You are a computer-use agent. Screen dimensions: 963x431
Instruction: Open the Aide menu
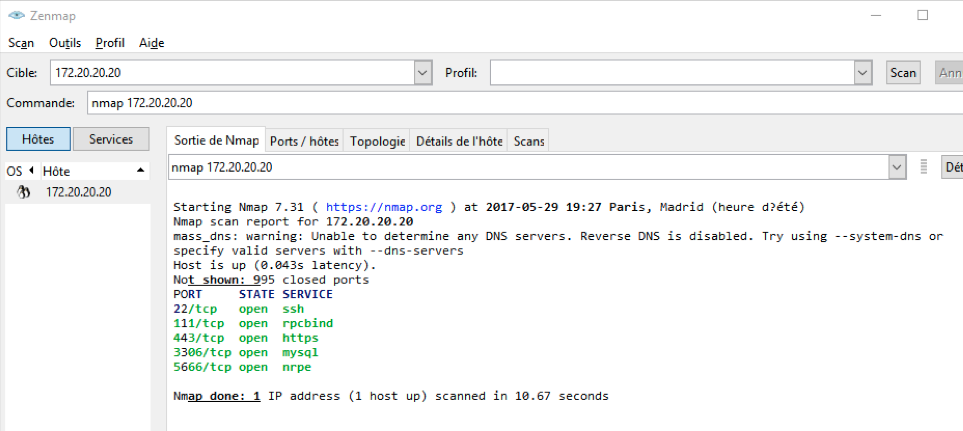pos(151,43)
